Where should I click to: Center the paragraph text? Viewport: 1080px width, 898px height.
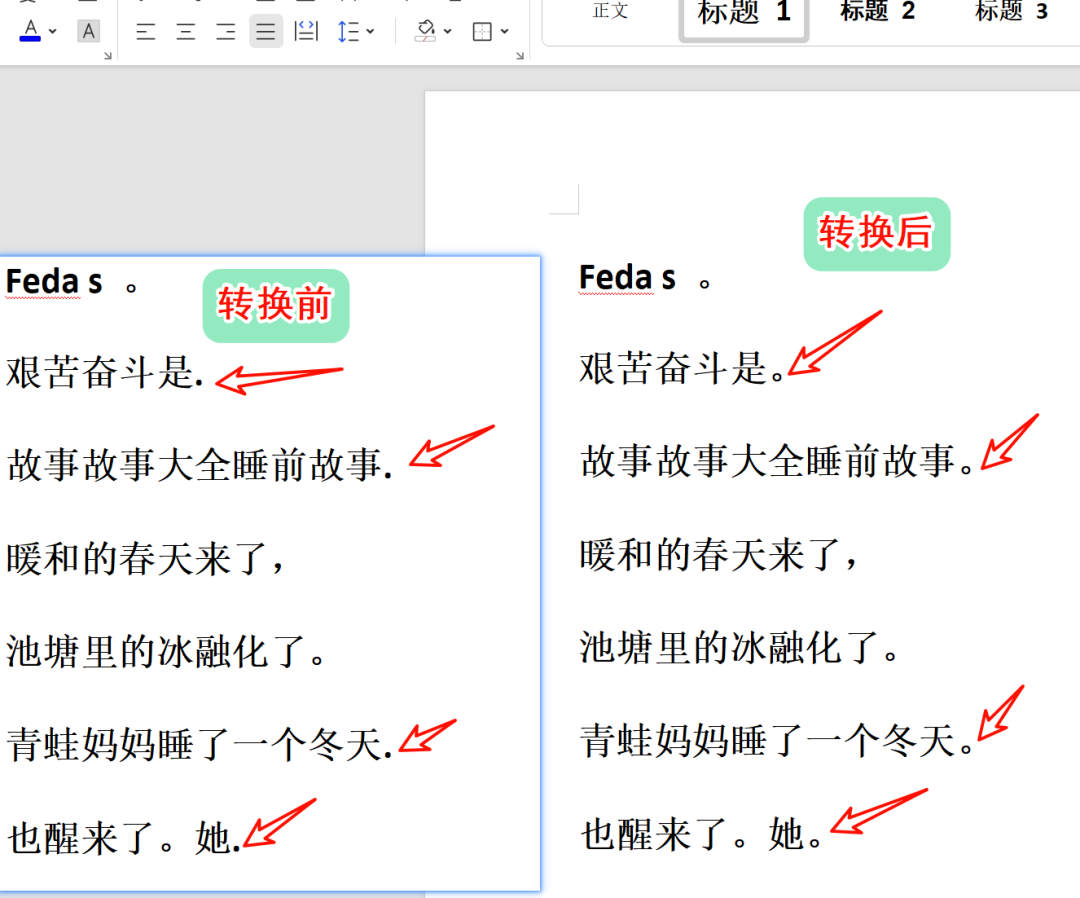click(x=186, y=31)
